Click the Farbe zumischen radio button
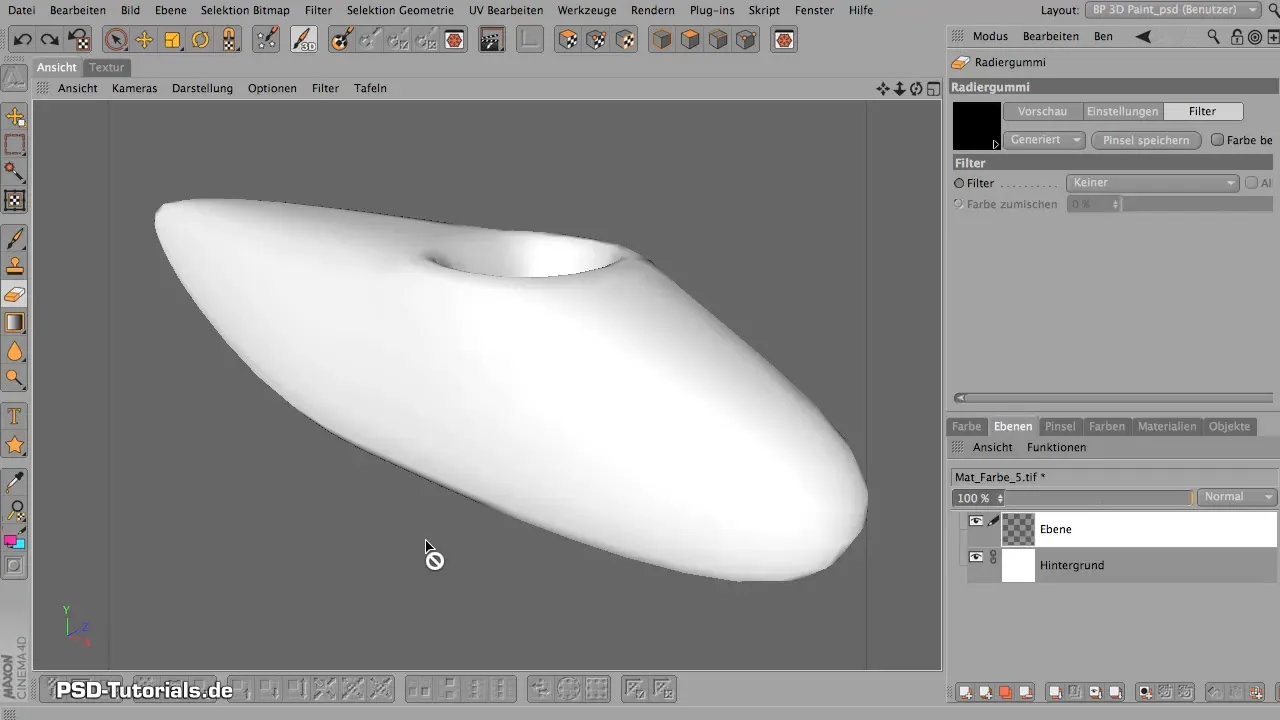Viewport: 1280px width, 720px height. tap(959, 204)
